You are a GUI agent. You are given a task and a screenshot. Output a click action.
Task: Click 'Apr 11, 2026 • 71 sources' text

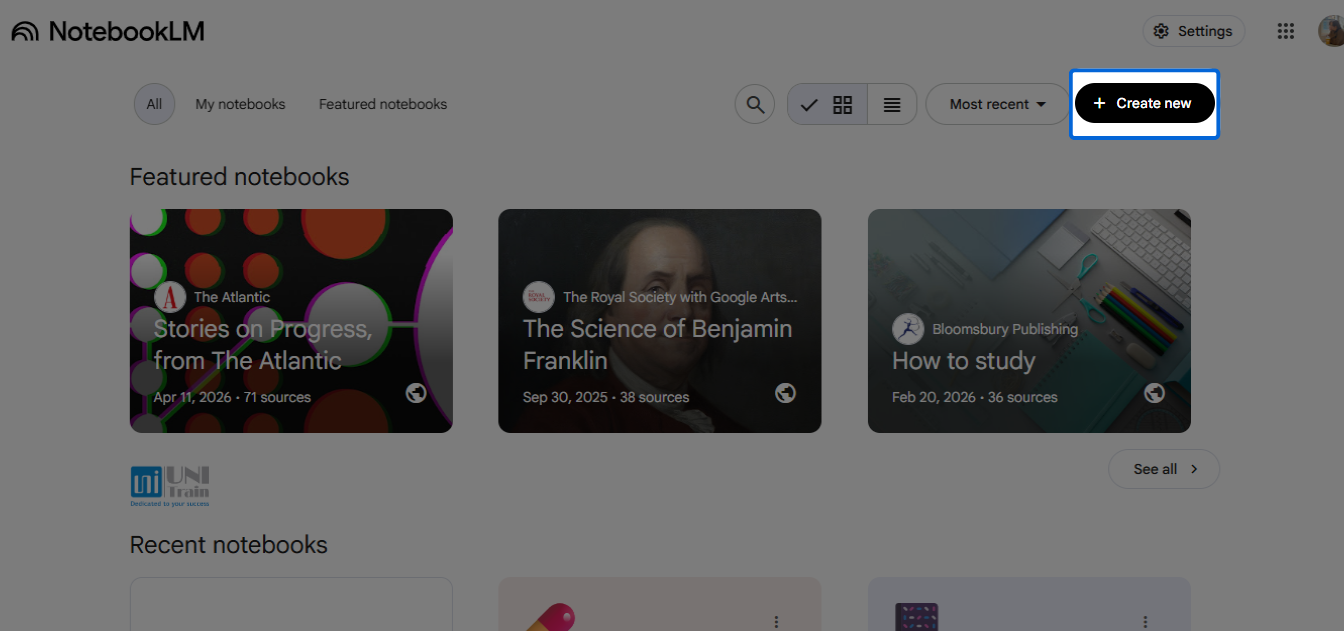pos(232,397)
